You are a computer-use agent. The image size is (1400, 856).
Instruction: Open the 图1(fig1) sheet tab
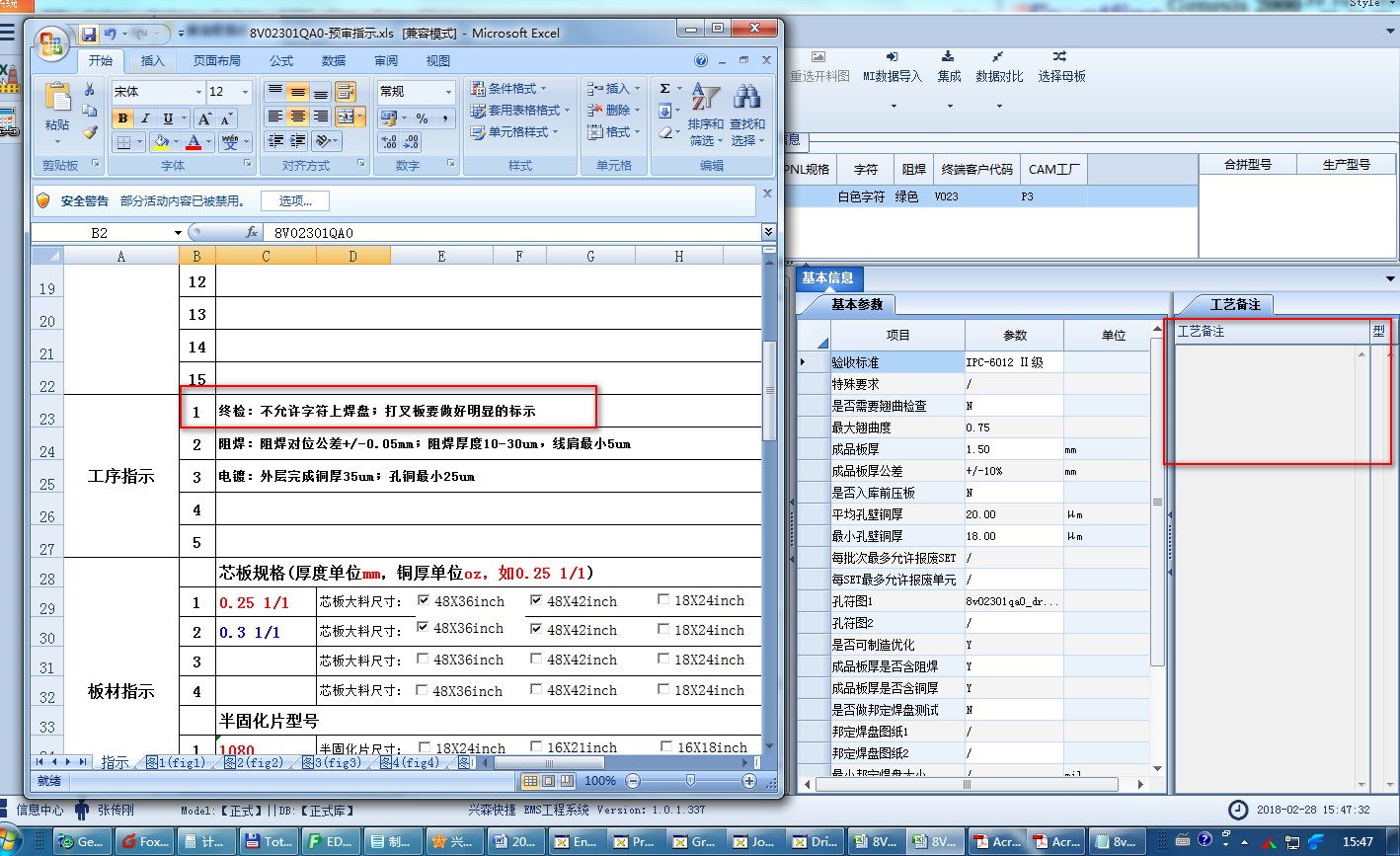pos(176,763)
